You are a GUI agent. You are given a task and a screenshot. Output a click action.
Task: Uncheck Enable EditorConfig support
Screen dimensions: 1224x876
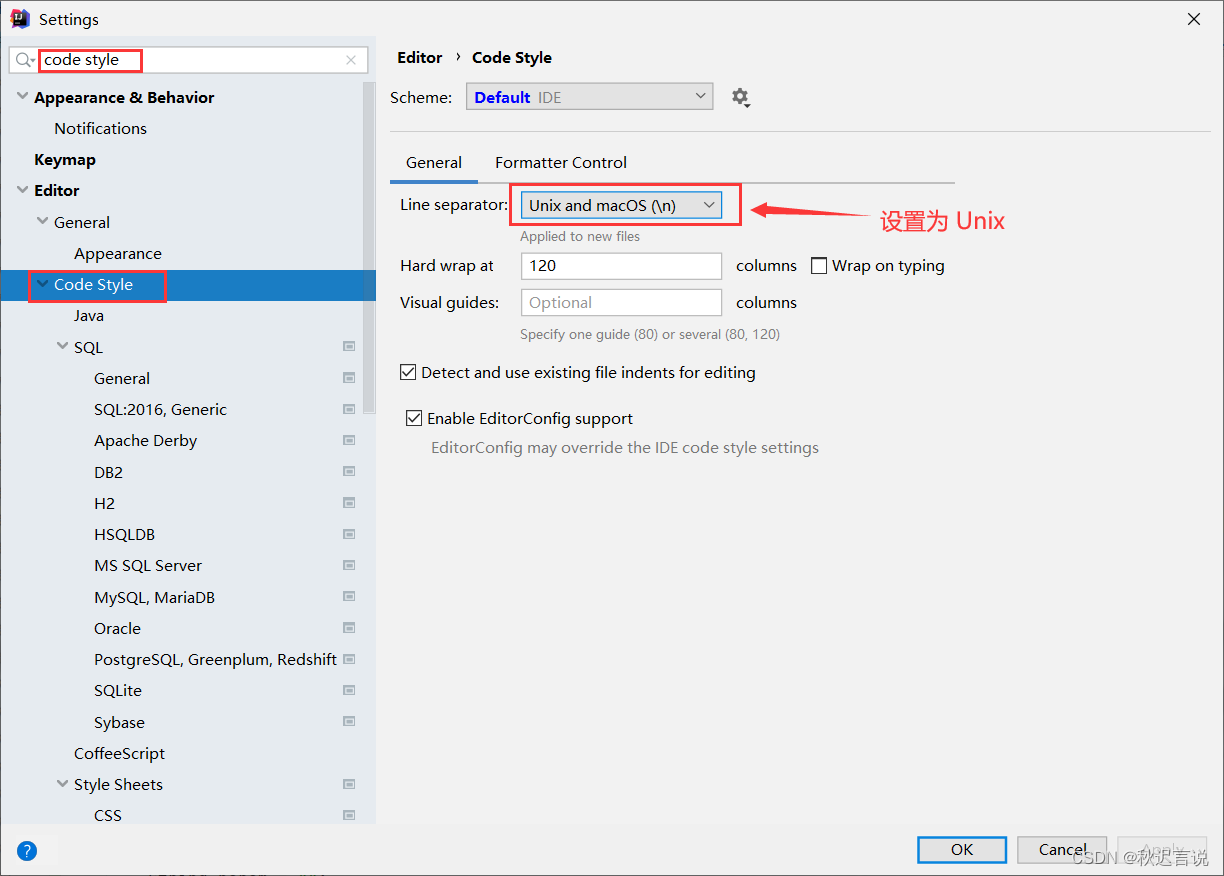414,418
